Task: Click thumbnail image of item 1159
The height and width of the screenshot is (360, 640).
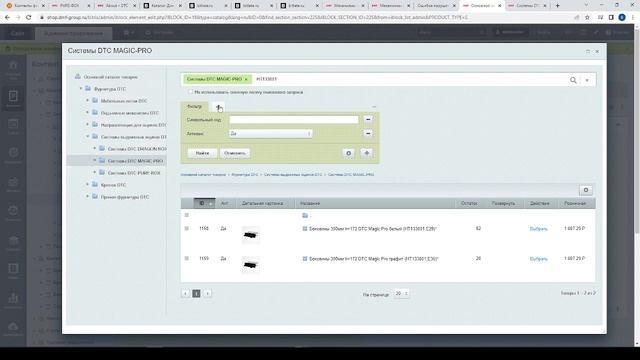Action: tap(250, 265)
